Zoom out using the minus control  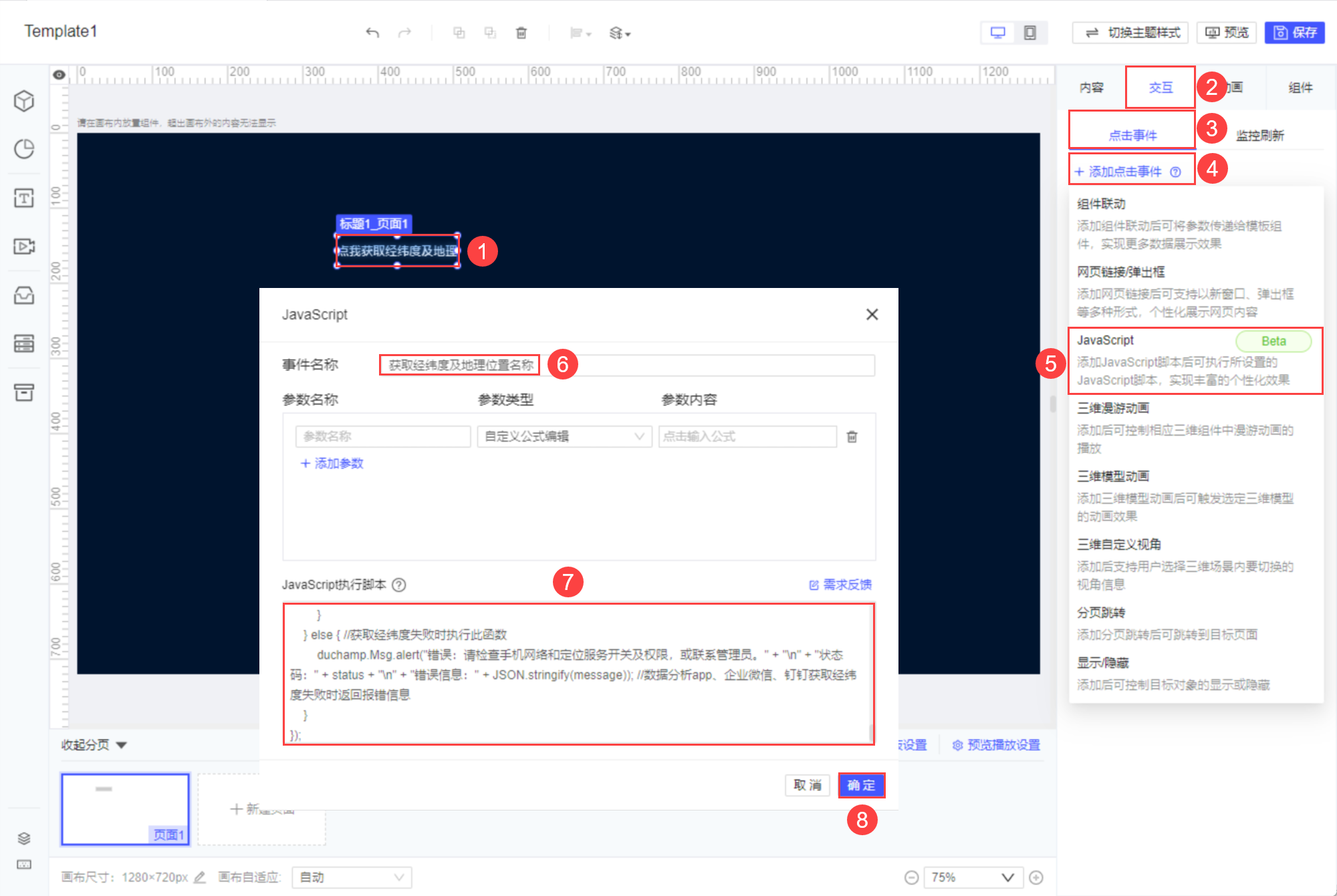coord(912,877)
